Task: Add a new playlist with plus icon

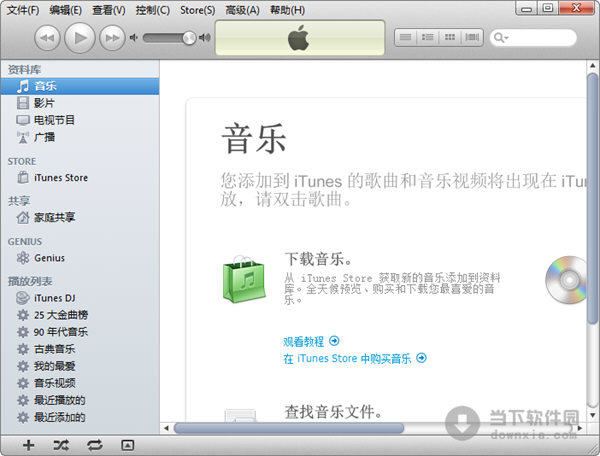Action: 28,444
